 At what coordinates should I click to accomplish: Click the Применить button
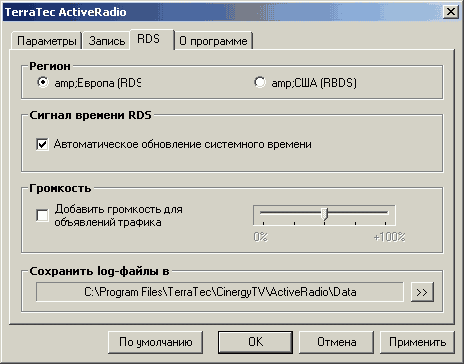point(417,342)
